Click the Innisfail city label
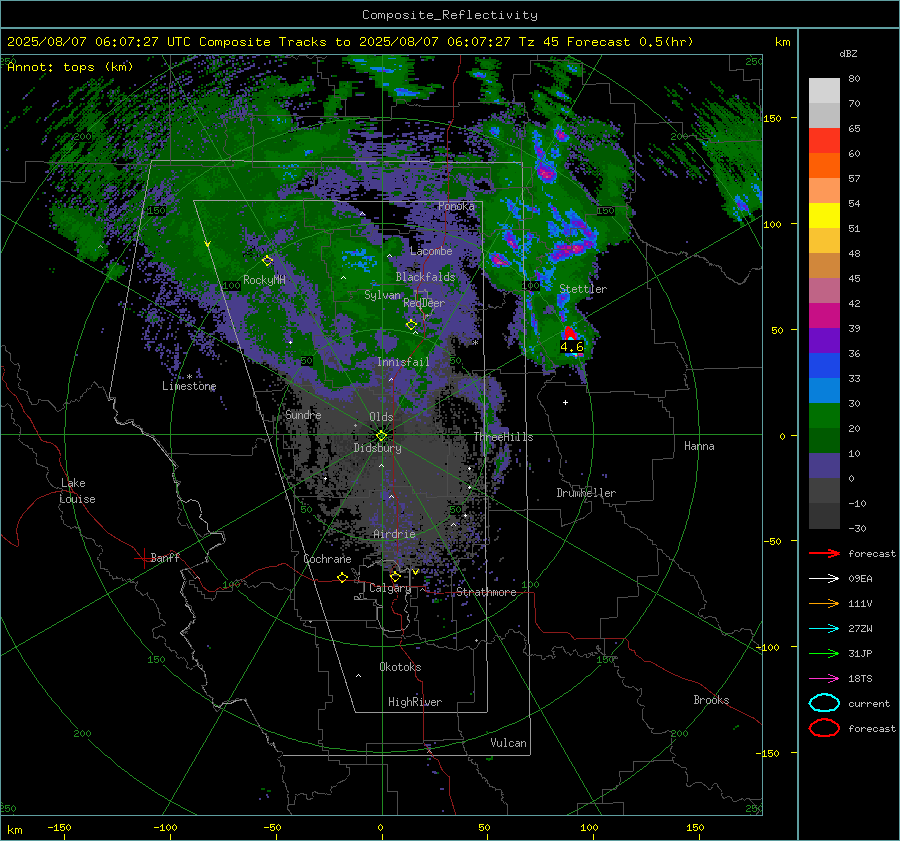The width and height of the screenshot is (900, 841). pyautogui.click(x=403, y=362)
